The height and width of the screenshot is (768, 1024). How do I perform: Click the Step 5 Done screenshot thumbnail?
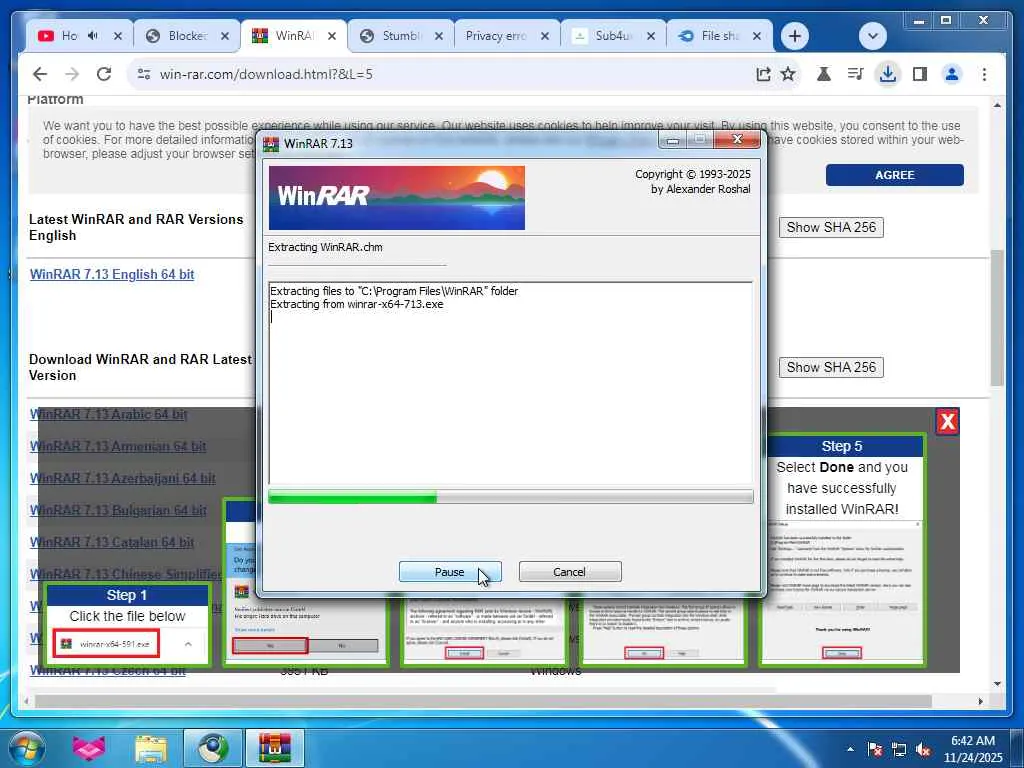[x=841, y=590]
